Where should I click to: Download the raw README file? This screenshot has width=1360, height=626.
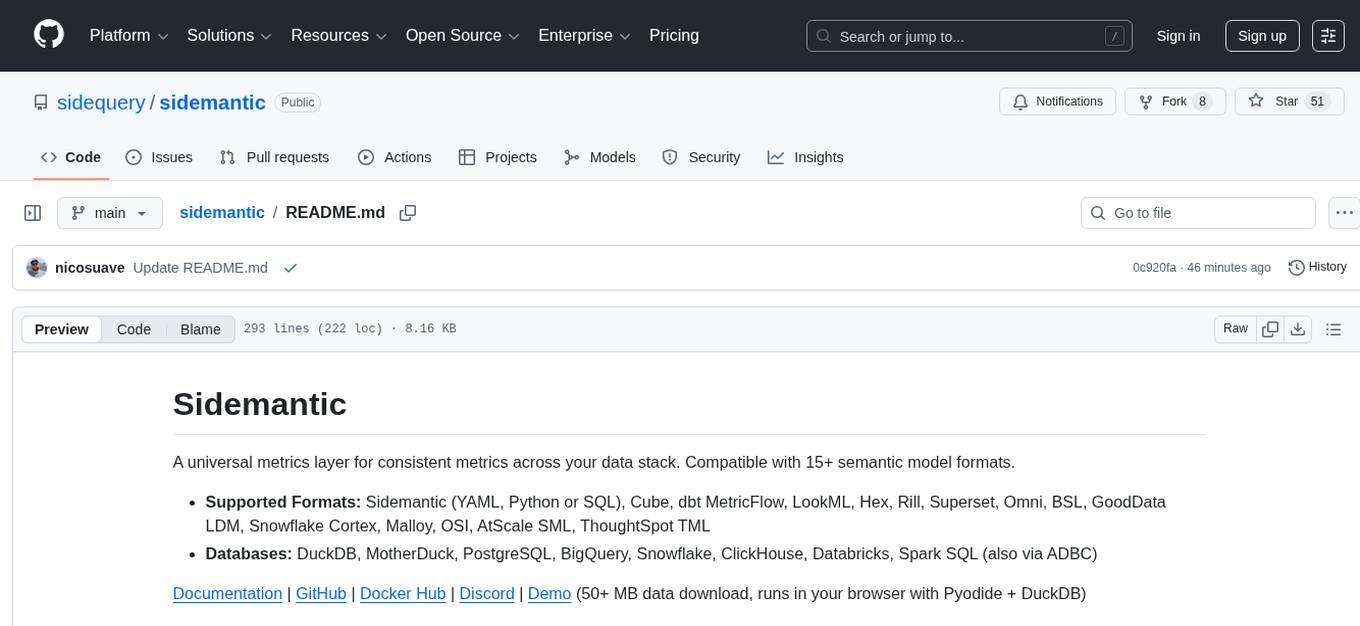[x=1297, y=329]
